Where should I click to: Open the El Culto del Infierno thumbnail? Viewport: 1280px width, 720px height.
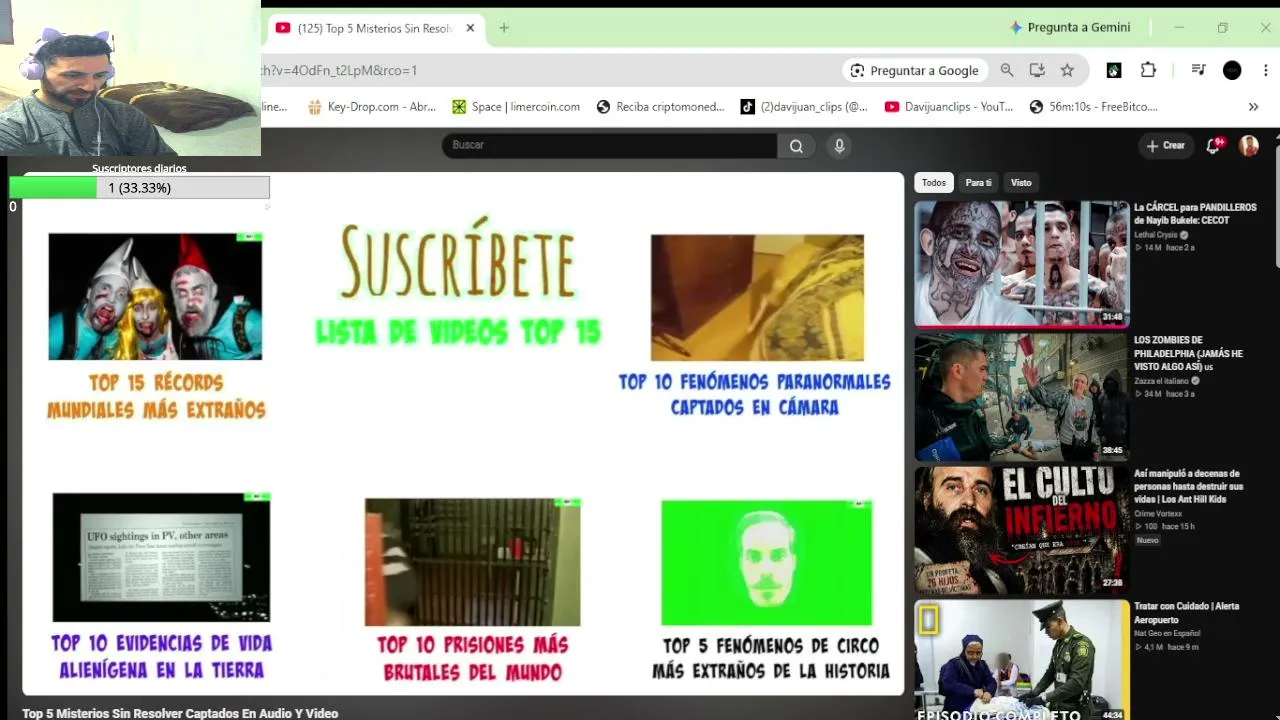click(1022, 530)
